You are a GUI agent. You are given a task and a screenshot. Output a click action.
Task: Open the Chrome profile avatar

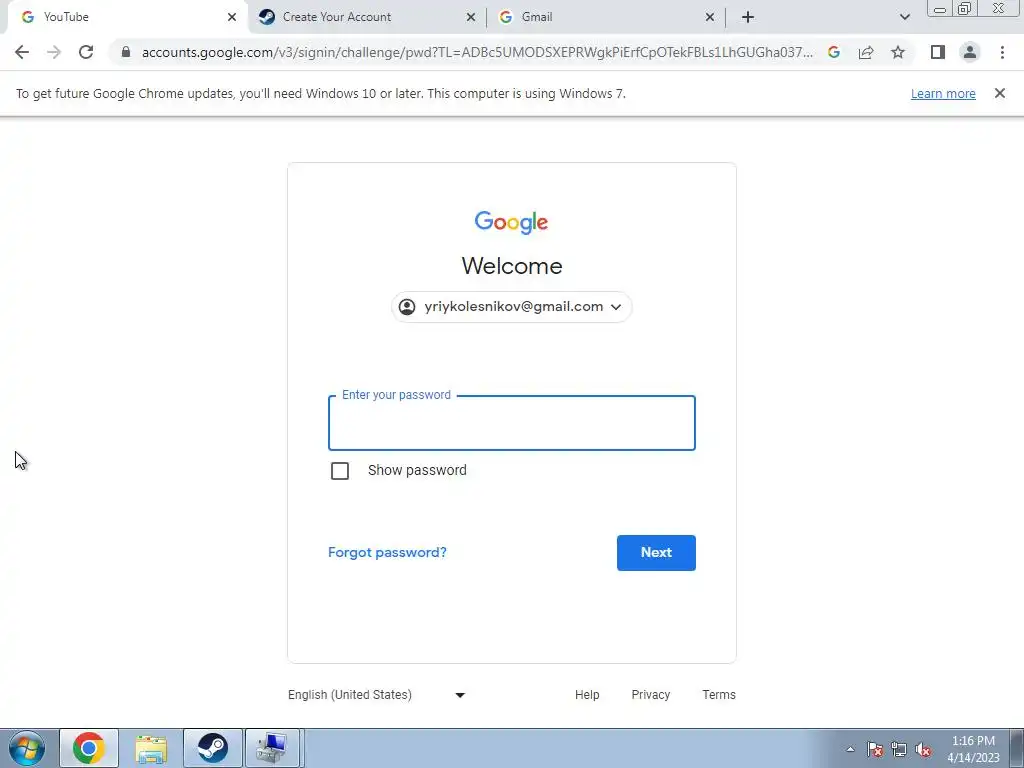tap(970, 52)
